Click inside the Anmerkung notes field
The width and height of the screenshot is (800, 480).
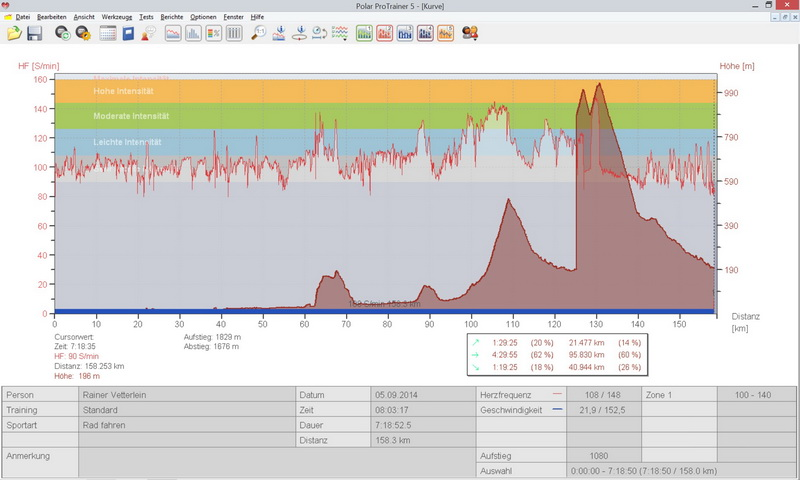pyautogui.click(x=270, y=461)
